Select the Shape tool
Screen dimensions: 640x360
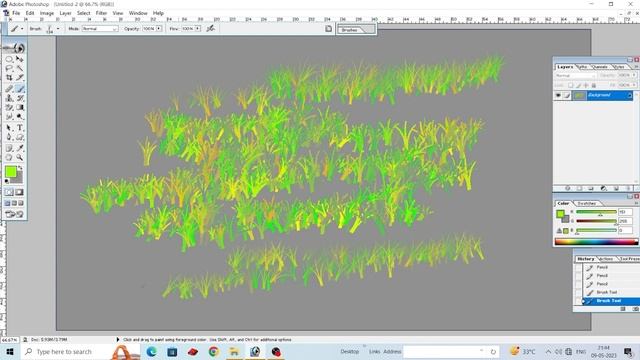tap(20, 137)
